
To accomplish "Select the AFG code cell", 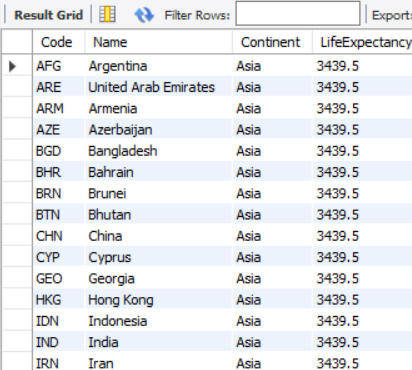I will [59, 66].
